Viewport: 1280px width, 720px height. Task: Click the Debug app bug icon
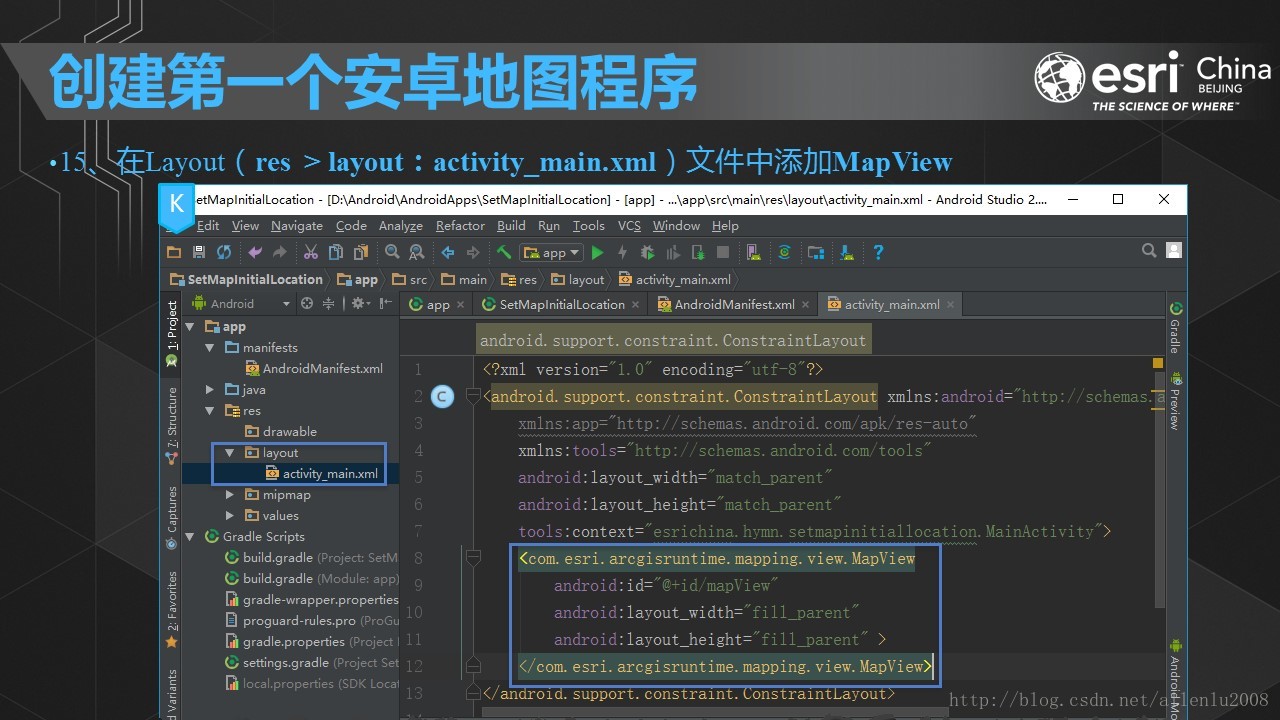click(x=647, y=253)
